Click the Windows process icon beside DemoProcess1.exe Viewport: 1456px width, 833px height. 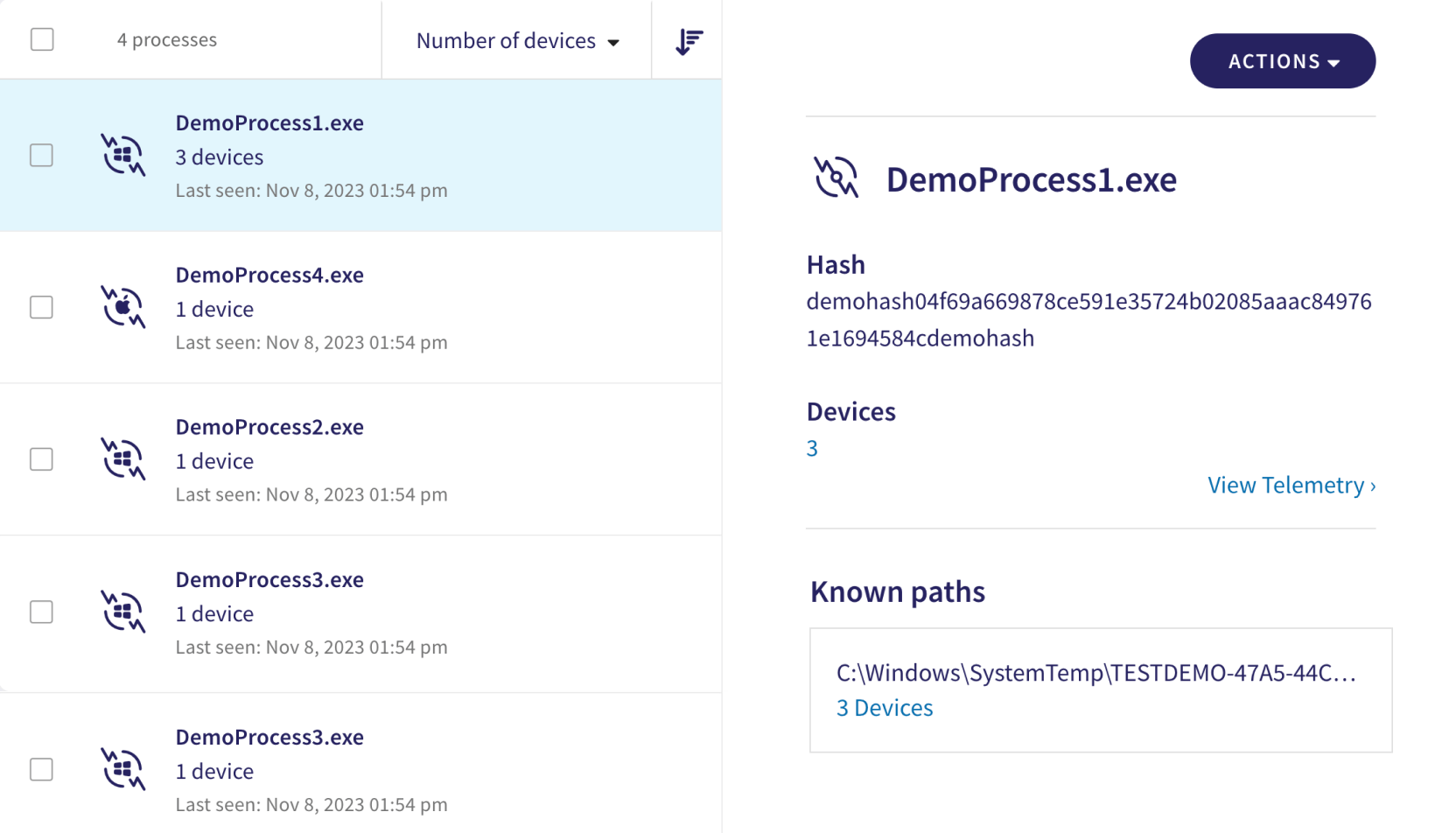point(122,156)
